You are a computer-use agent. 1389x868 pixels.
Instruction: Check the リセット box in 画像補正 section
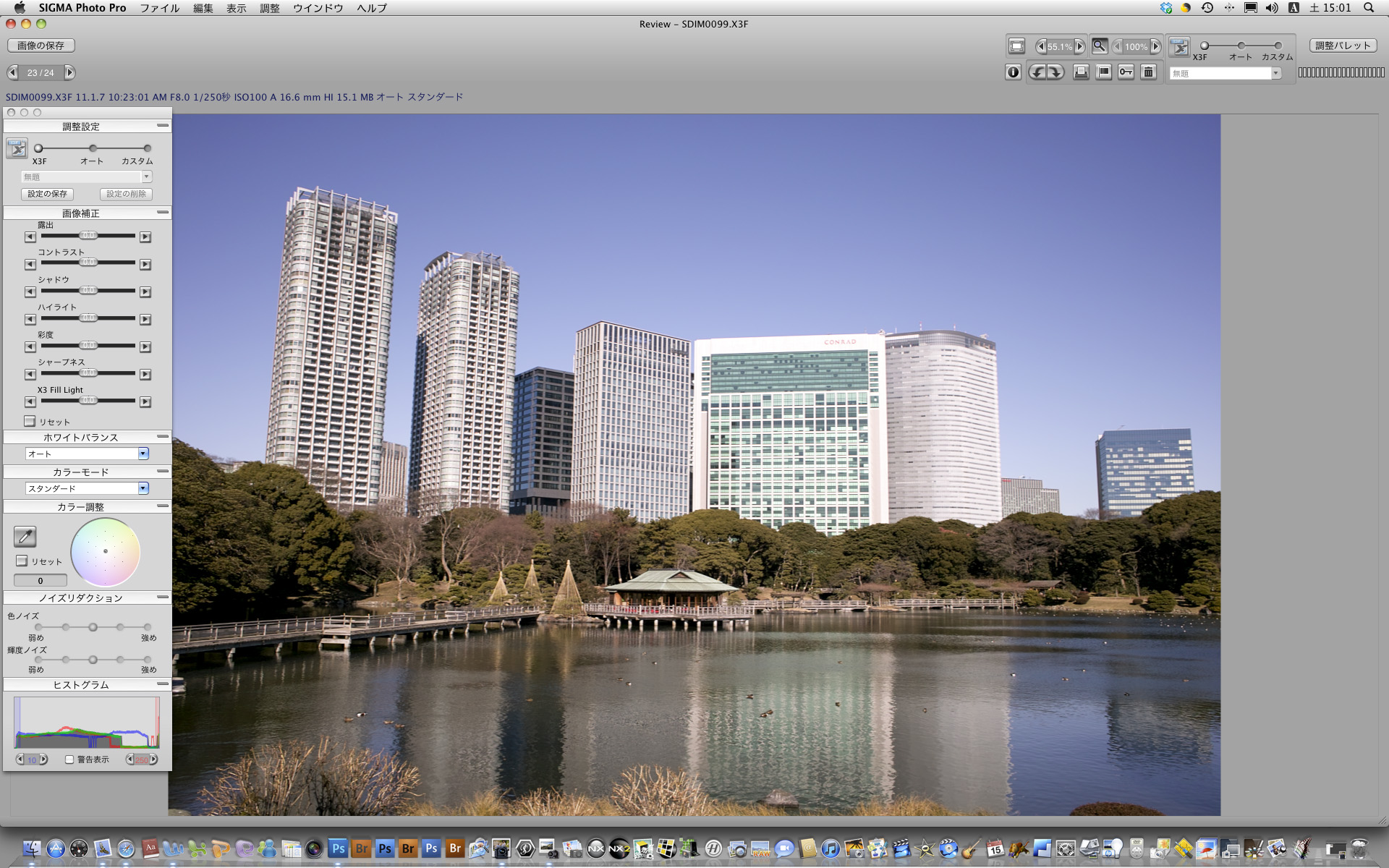pyautogui.click(x=30, y=421)
